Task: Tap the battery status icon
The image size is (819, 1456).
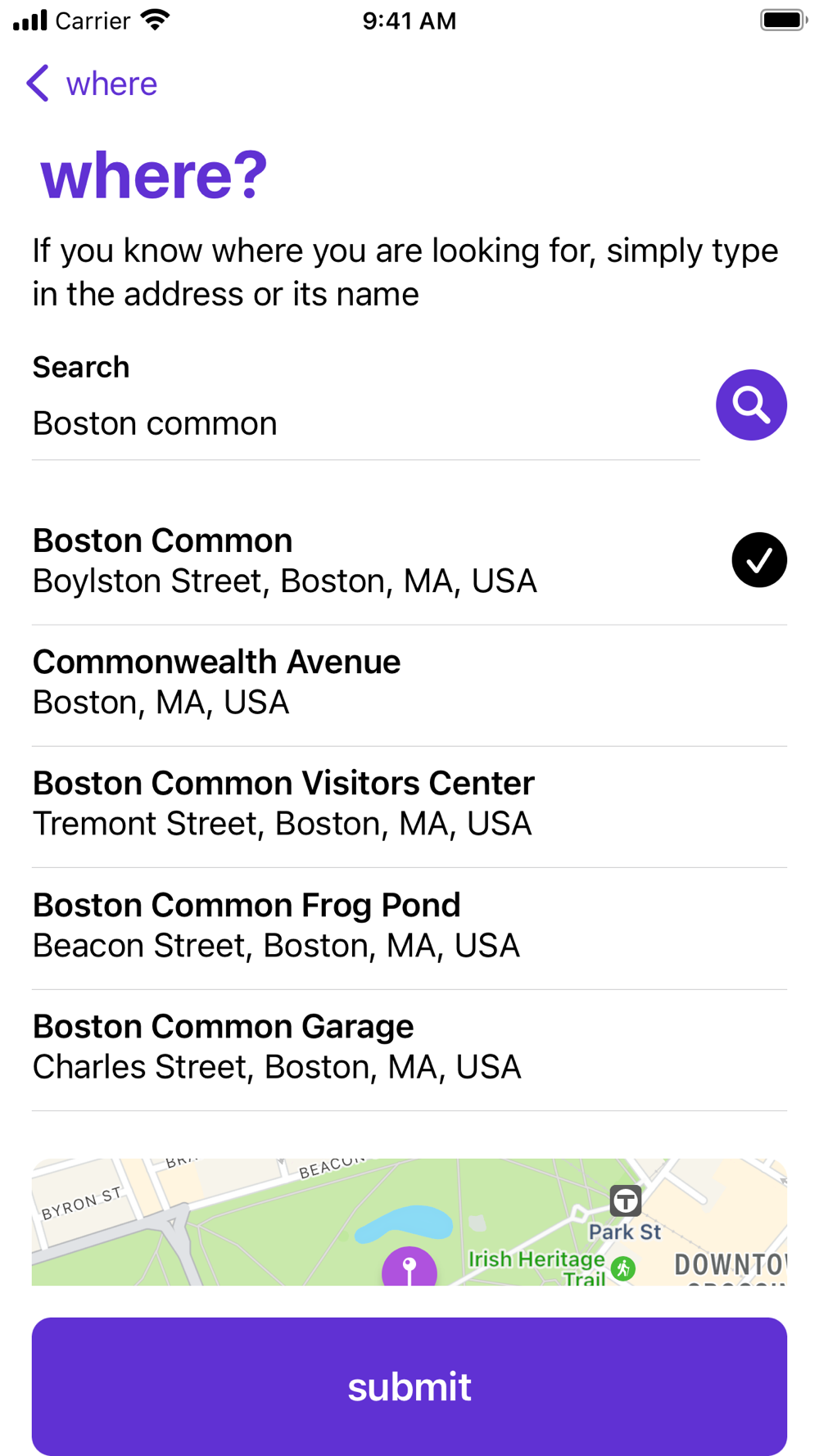Action: pyautogui.click(x=783, y=20)
